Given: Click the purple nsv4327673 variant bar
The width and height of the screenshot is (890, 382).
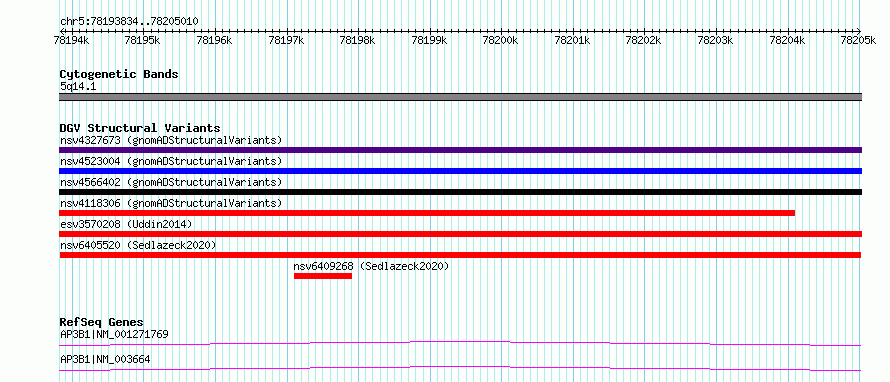Looking at the screenshot, I should tap(460, 150).
